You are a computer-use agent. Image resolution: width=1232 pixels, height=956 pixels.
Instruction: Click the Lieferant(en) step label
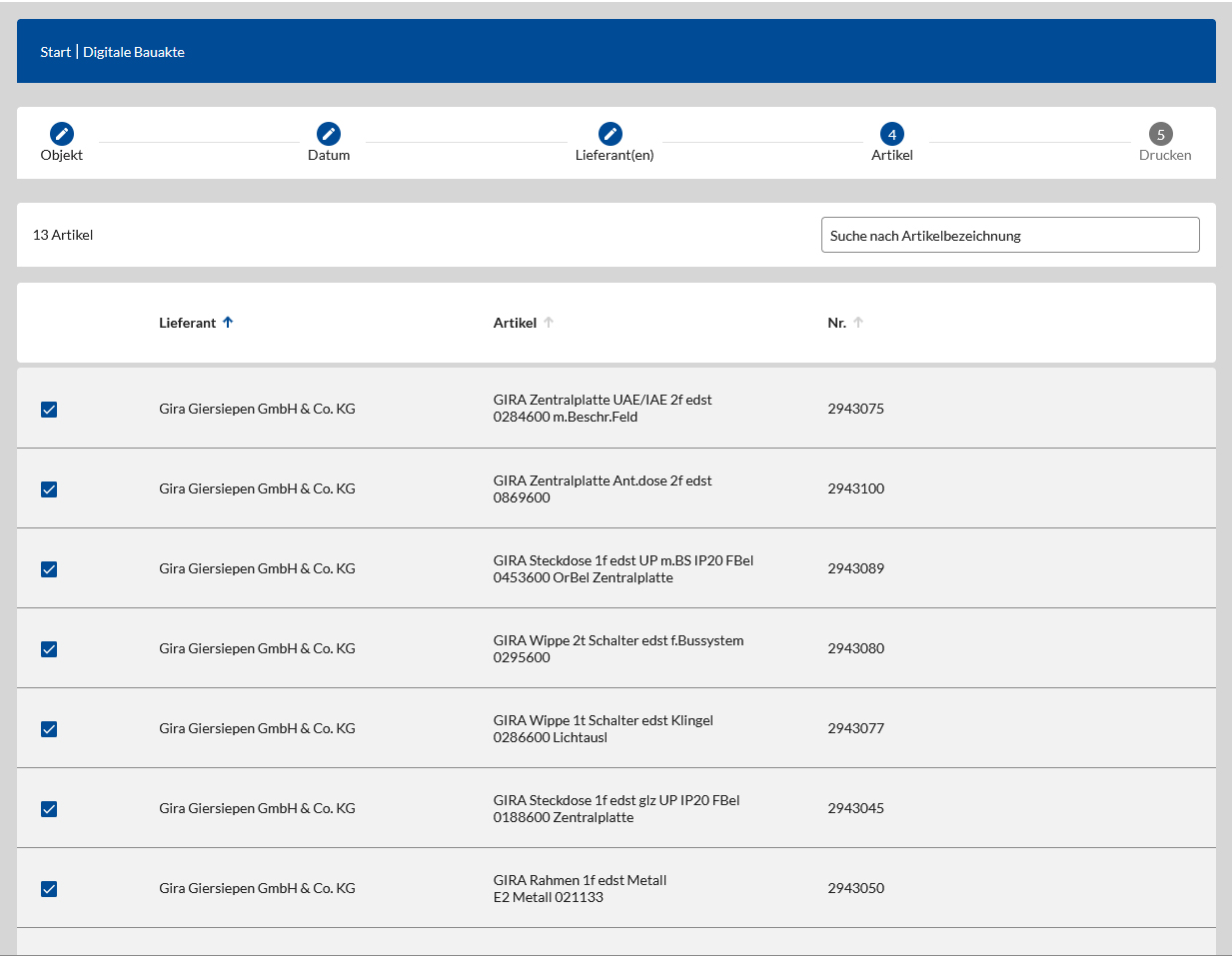click(615, 155)
